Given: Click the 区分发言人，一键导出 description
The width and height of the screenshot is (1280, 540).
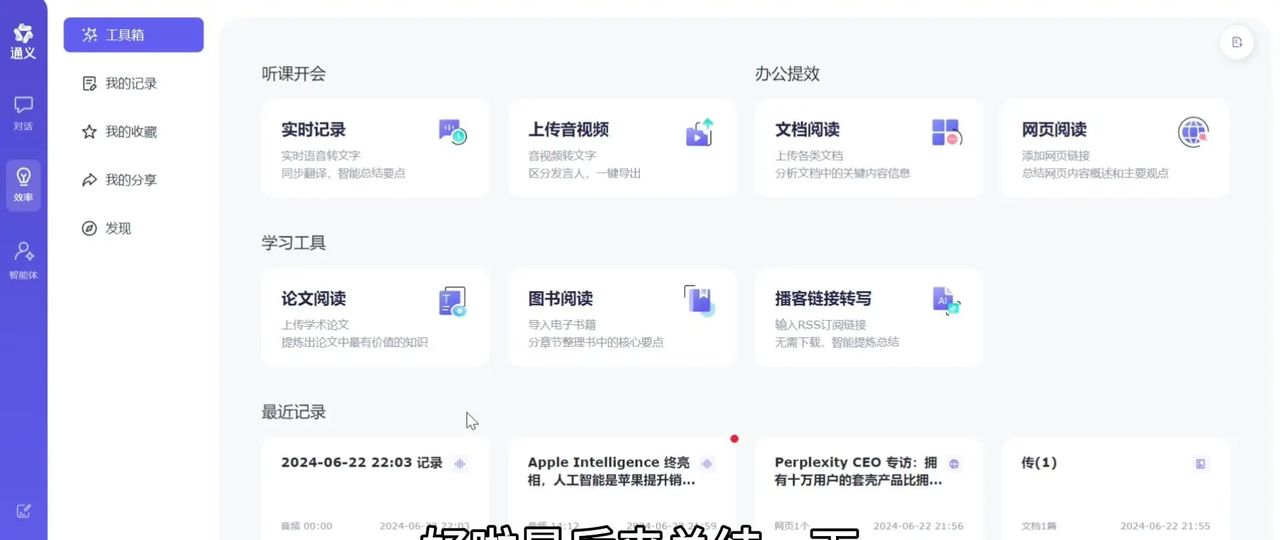Looking at the screenshot, I should coord(584,173).
